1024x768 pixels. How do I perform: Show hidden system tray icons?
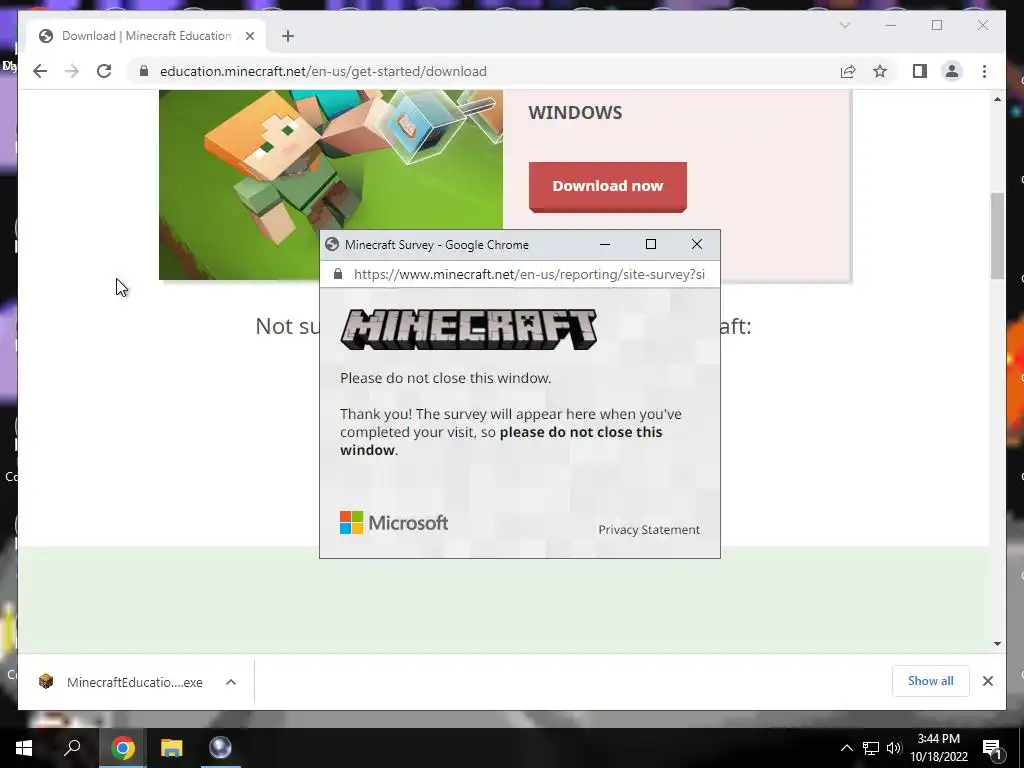click(846, 748)
